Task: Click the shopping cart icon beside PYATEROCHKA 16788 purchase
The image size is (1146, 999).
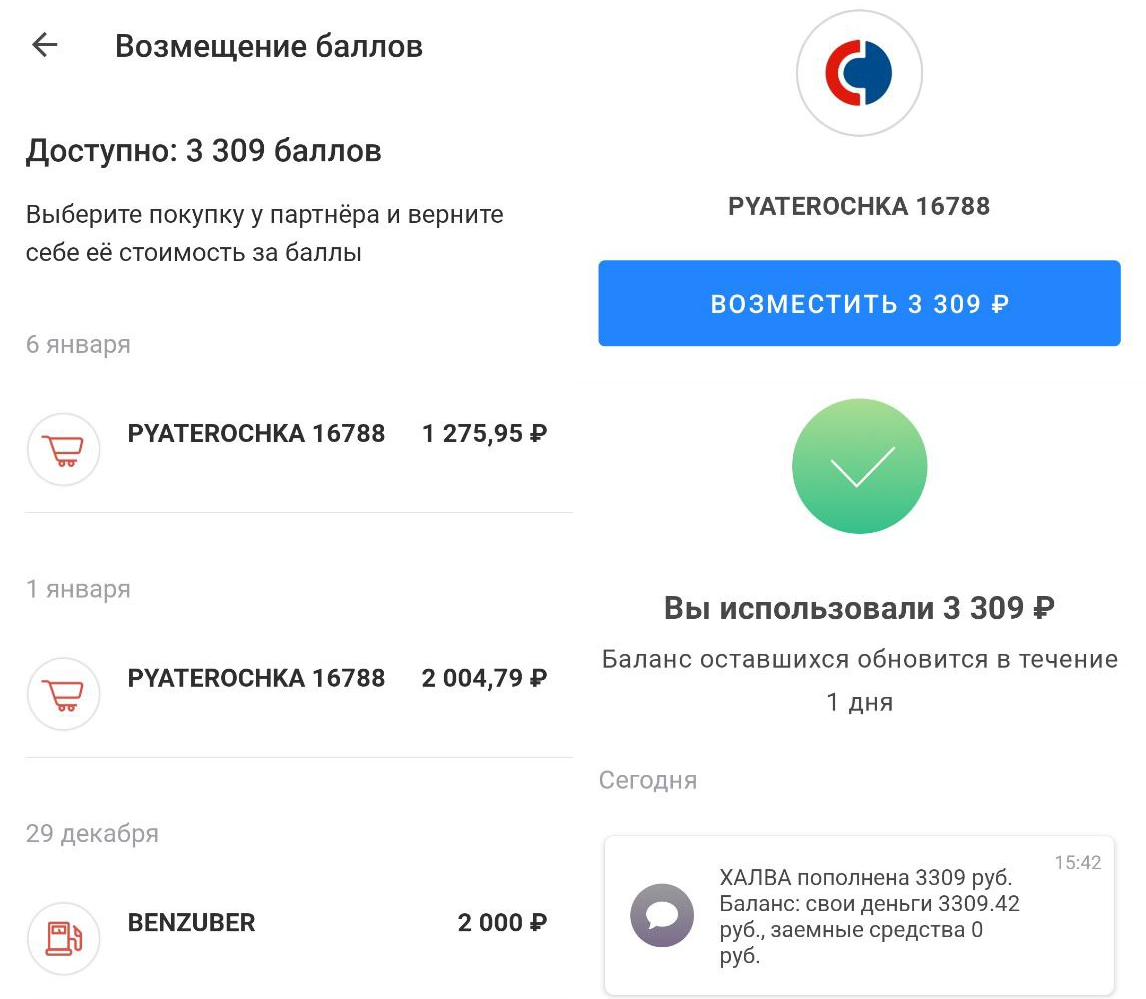Action: tap(63, 449)
